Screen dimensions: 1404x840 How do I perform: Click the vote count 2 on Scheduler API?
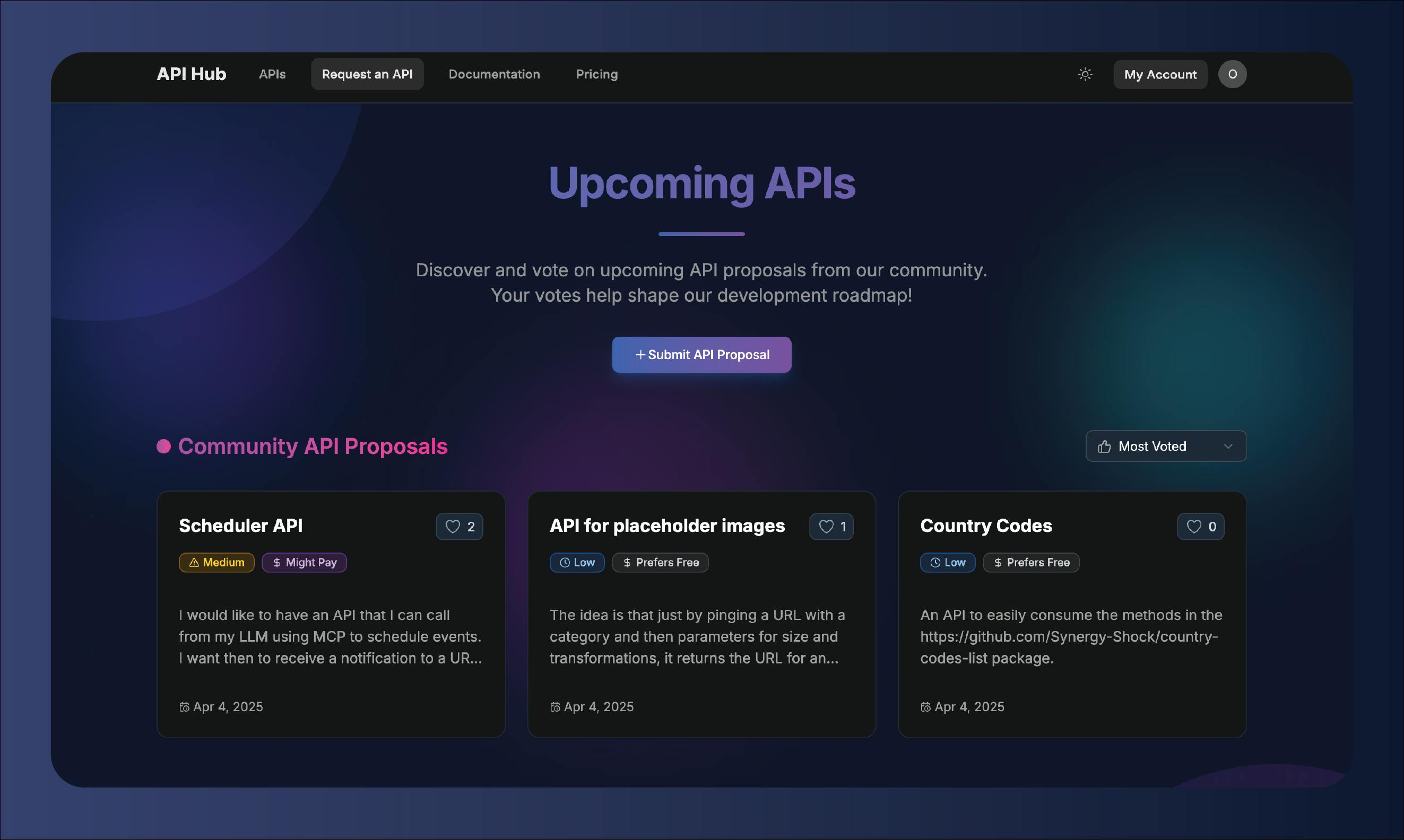tap(471, 527)
